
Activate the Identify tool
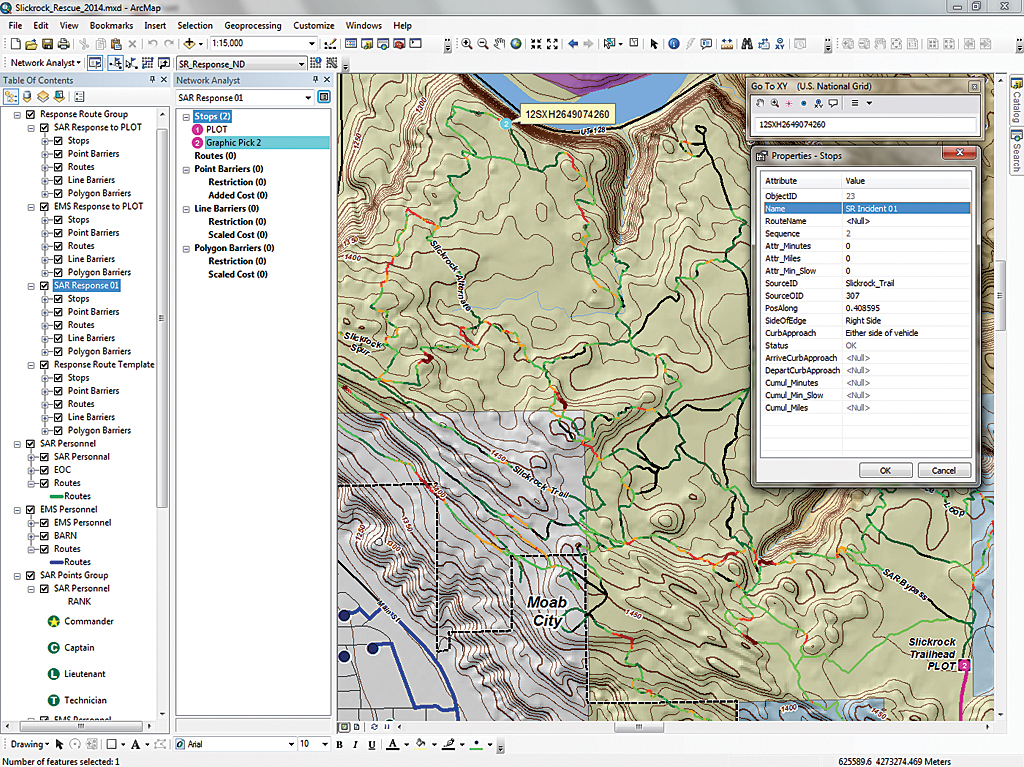(673, 44)
